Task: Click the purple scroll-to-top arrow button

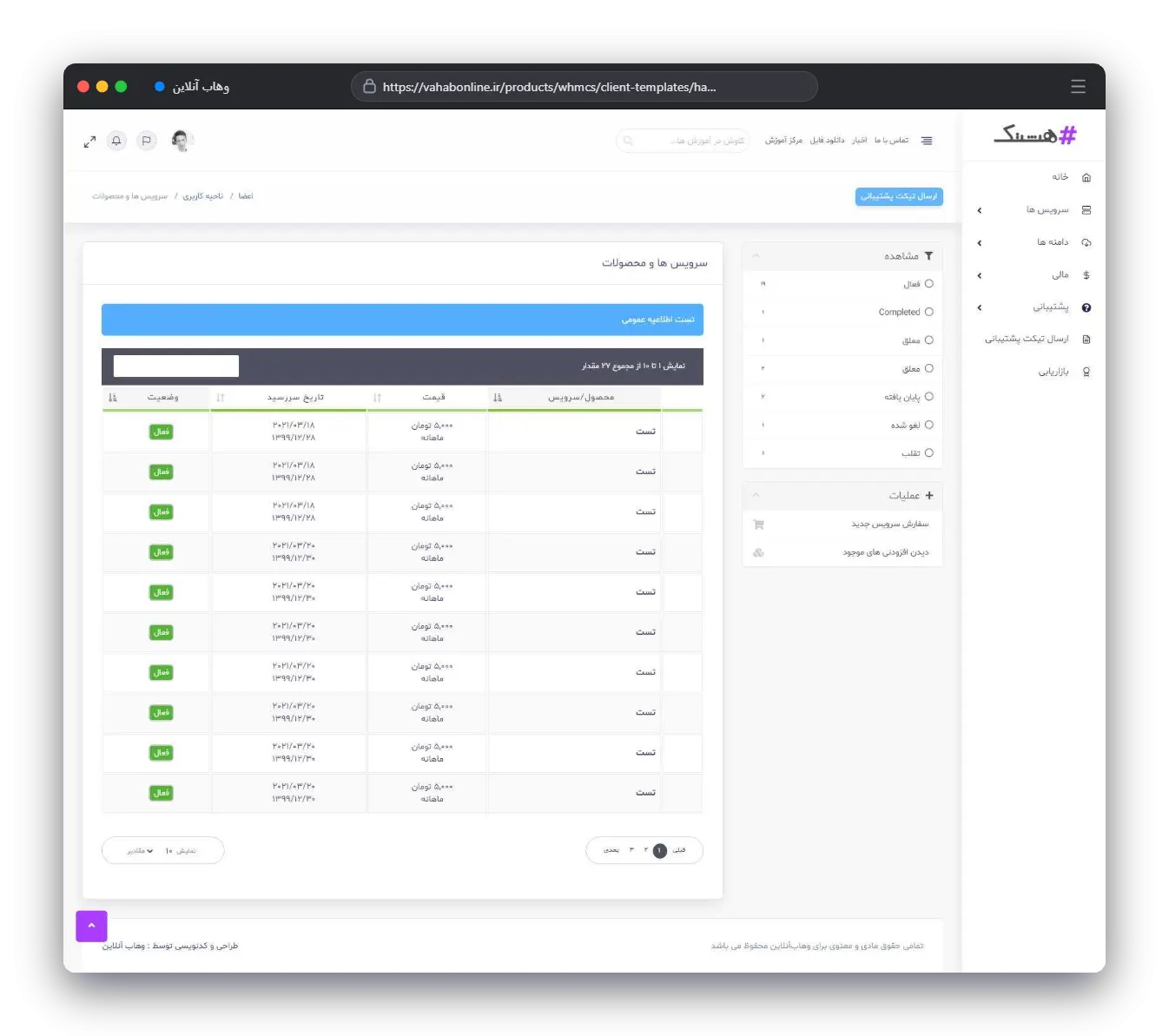Action: click(91, 926)
